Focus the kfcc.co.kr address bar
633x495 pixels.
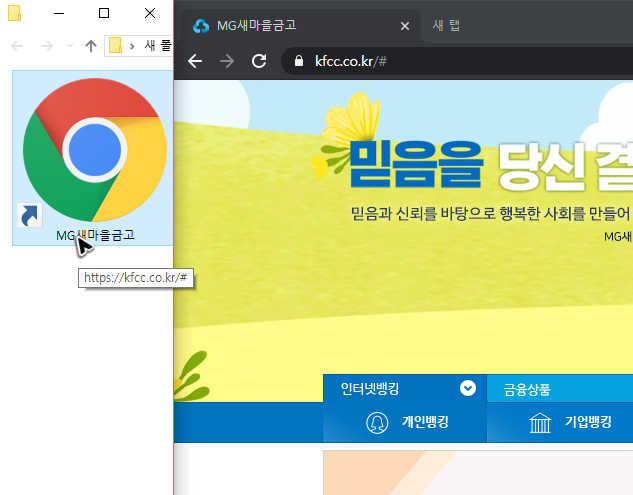[457, 61]
